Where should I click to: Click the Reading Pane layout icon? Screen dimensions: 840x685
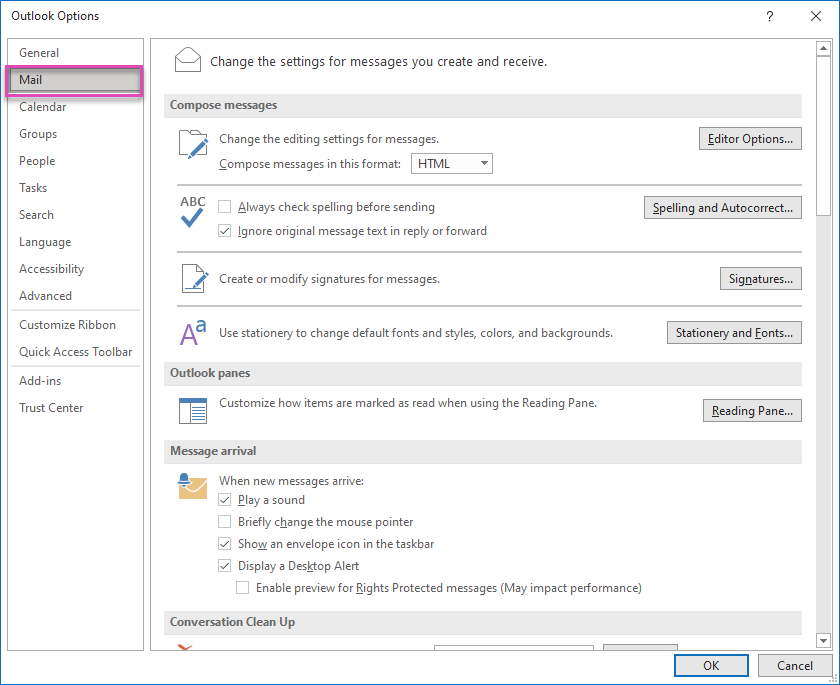pos(192,410)
